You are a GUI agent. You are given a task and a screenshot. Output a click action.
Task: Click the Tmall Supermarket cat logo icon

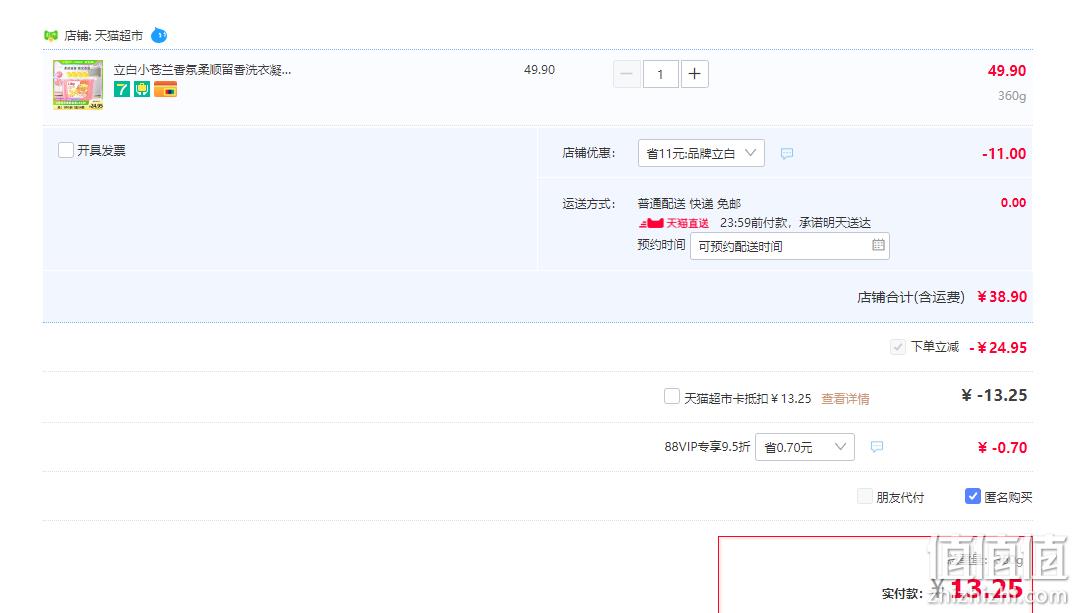coord(51,35)
